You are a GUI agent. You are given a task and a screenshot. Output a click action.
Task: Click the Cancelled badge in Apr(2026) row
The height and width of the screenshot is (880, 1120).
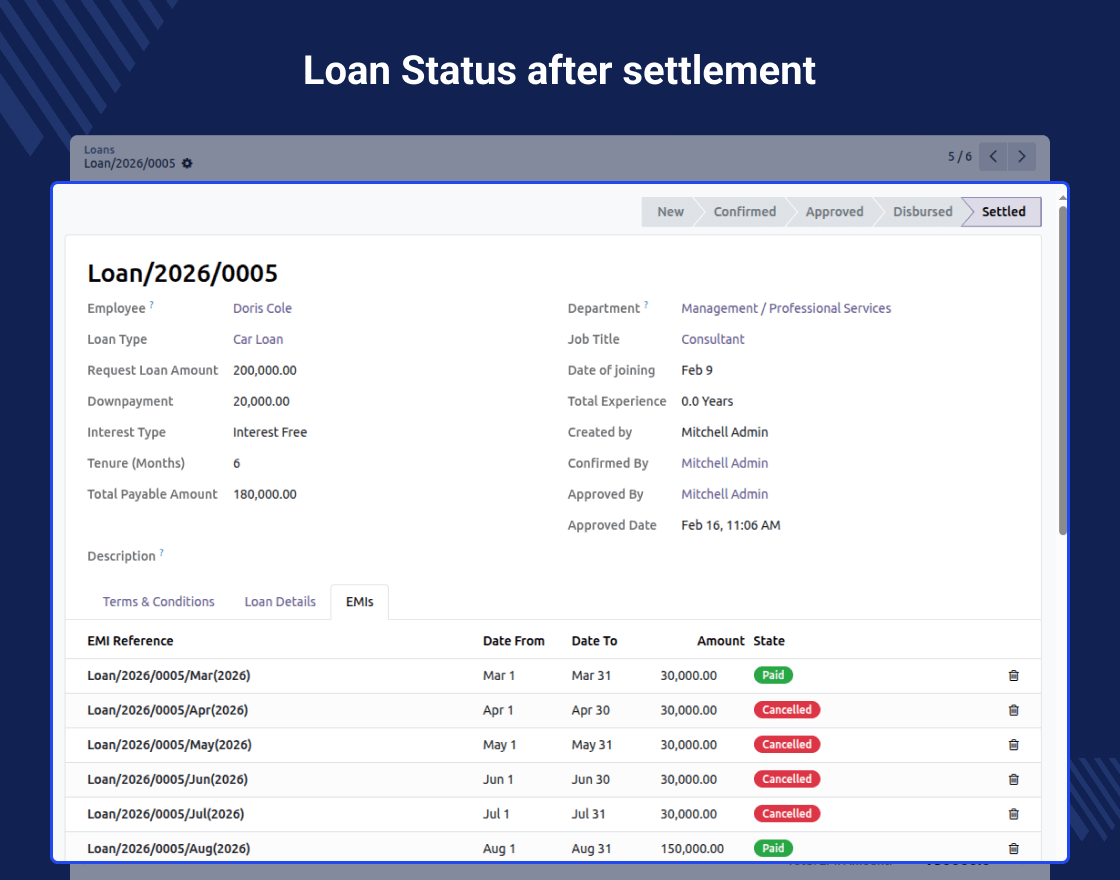786,710
